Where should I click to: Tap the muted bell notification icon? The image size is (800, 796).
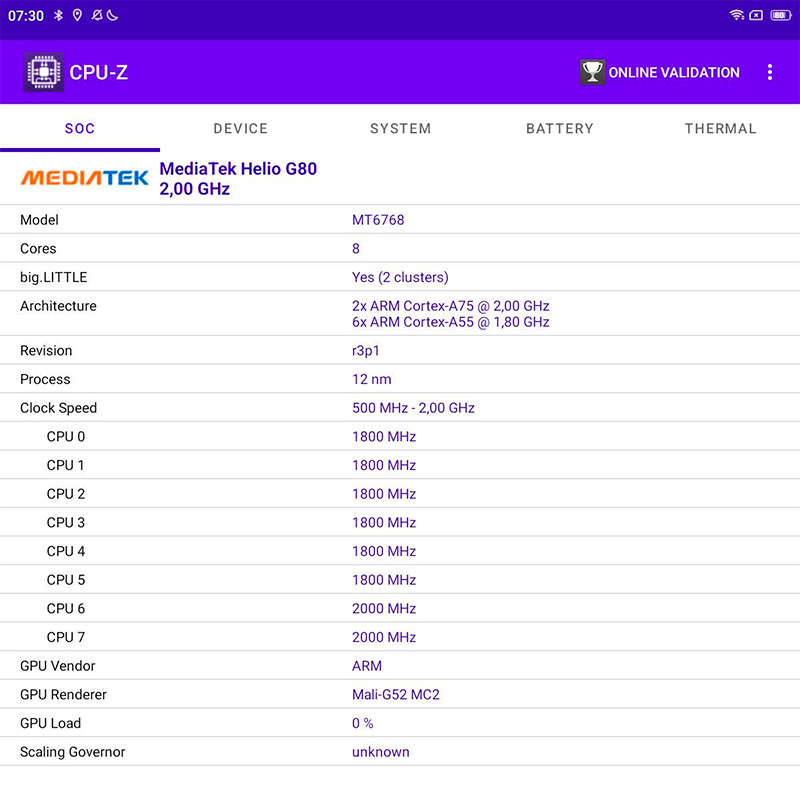point(95,15)
